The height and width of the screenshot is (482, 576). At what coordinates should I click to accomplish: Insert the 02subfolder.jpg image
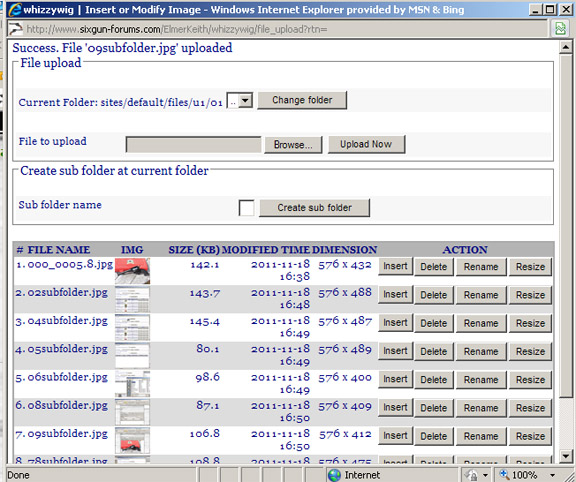click(x=395, y=295)
